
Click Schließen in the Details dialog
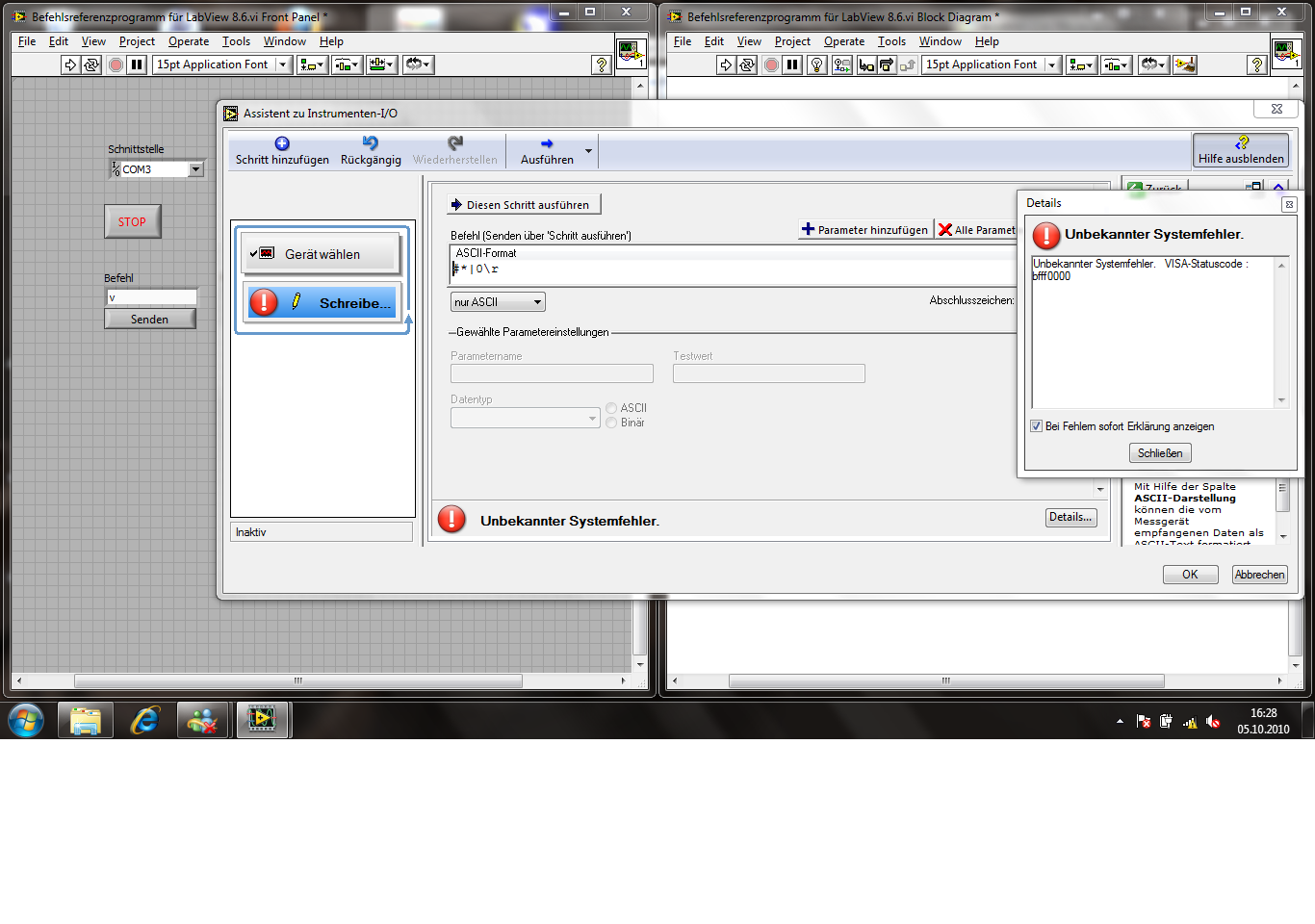pos(1160,453)
